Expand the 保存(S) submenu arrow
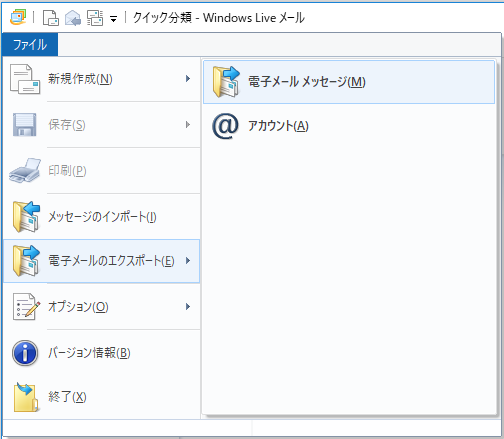The width and height of the screenshot is (504, 439). (x=188, y=125)
